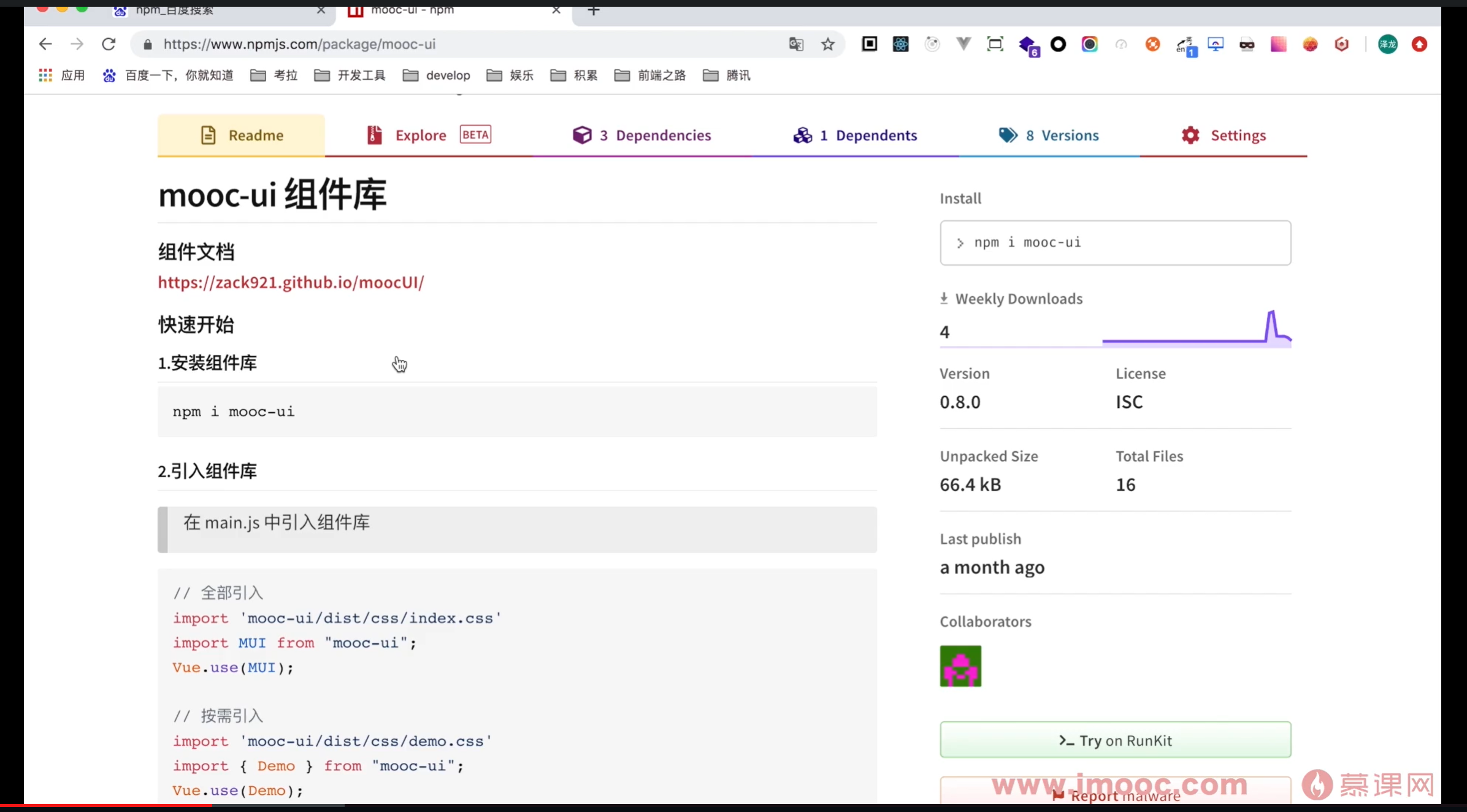Image resolution: width=1467 pixels, height=812 pixels.
Task: Open the Vue.js devtools extension icon
Action: point(963,44)
